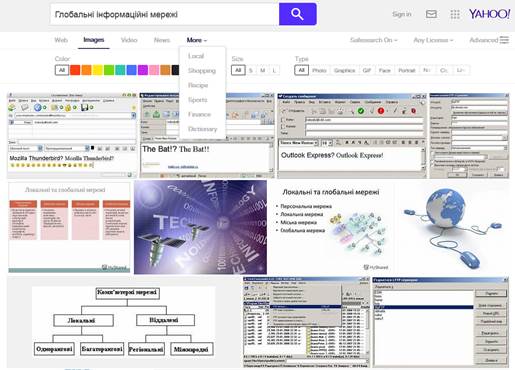Choose Shopping from the More menu

tap(202, 71)
